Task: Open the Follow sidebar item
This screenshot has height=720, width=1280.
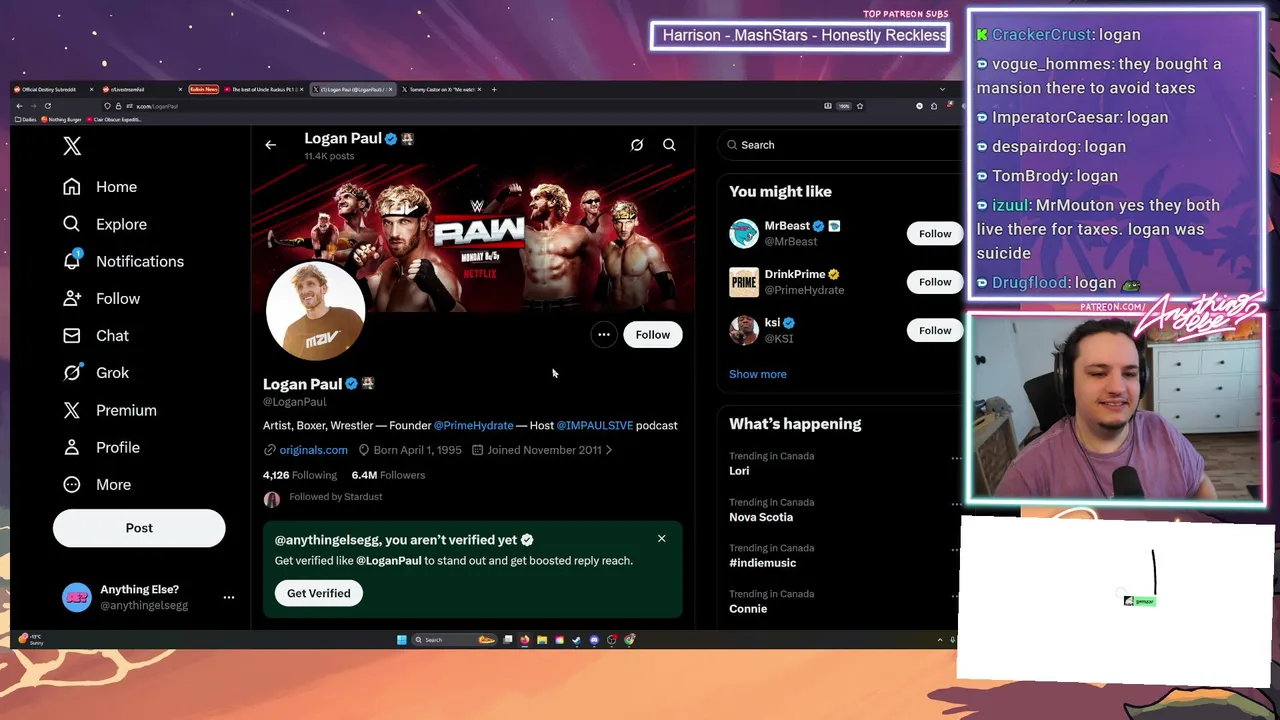Action: coord(100,298)
